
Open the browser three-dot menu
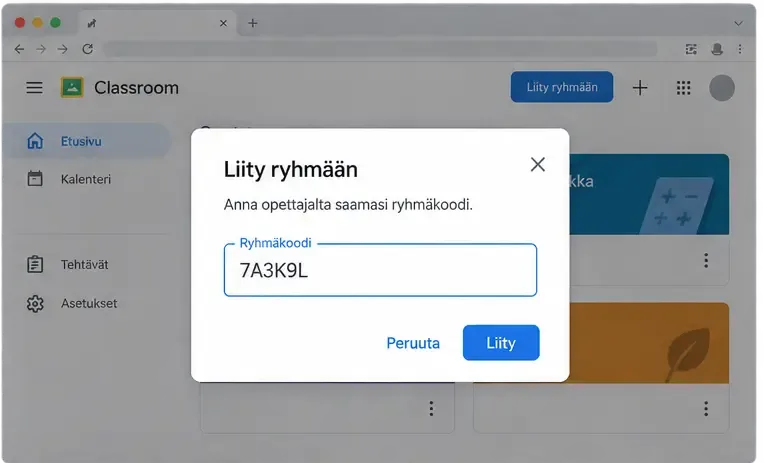(740, 49)
